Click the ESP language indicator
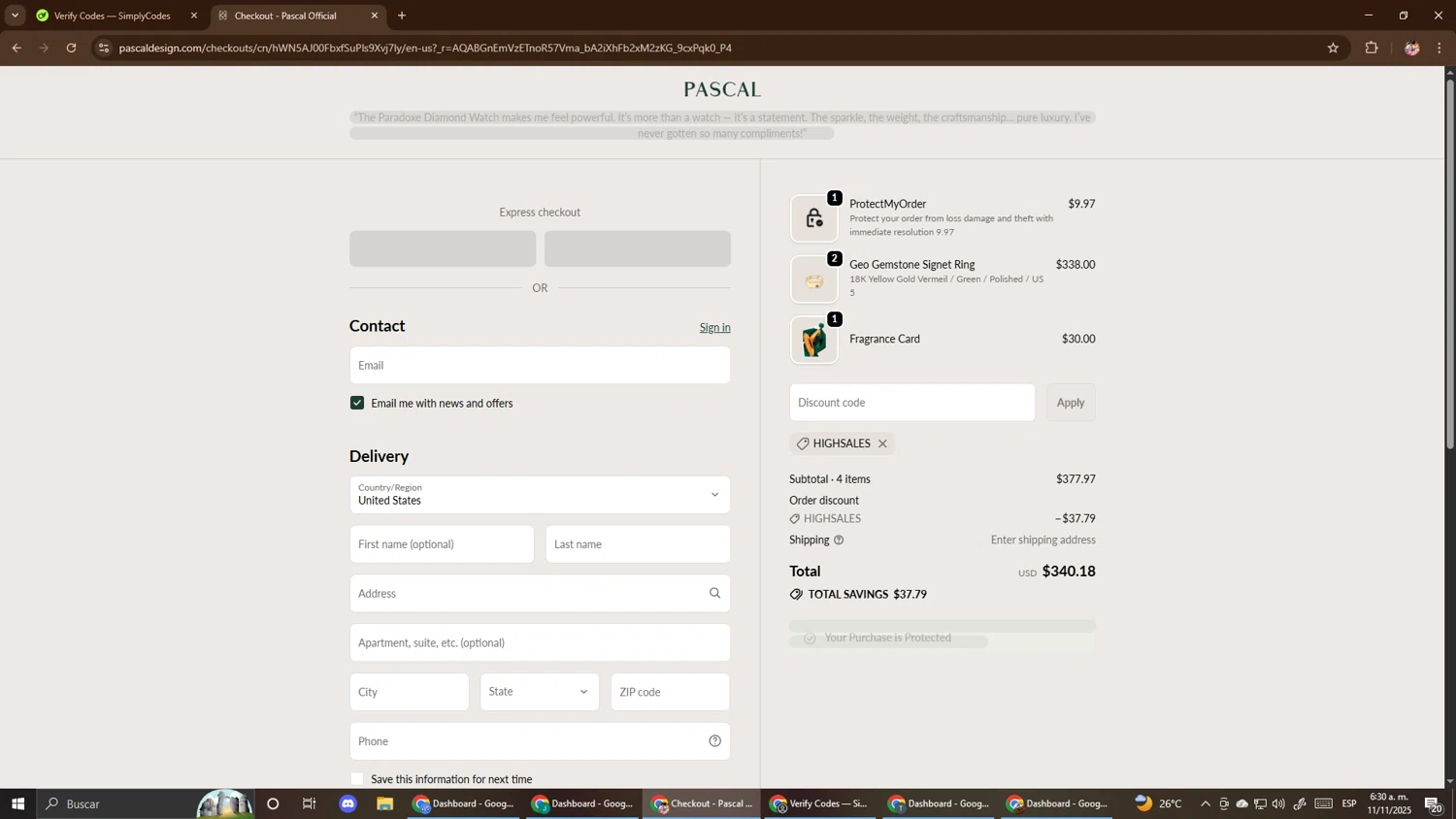The image size is (1456, 819). click(1349, 803)
